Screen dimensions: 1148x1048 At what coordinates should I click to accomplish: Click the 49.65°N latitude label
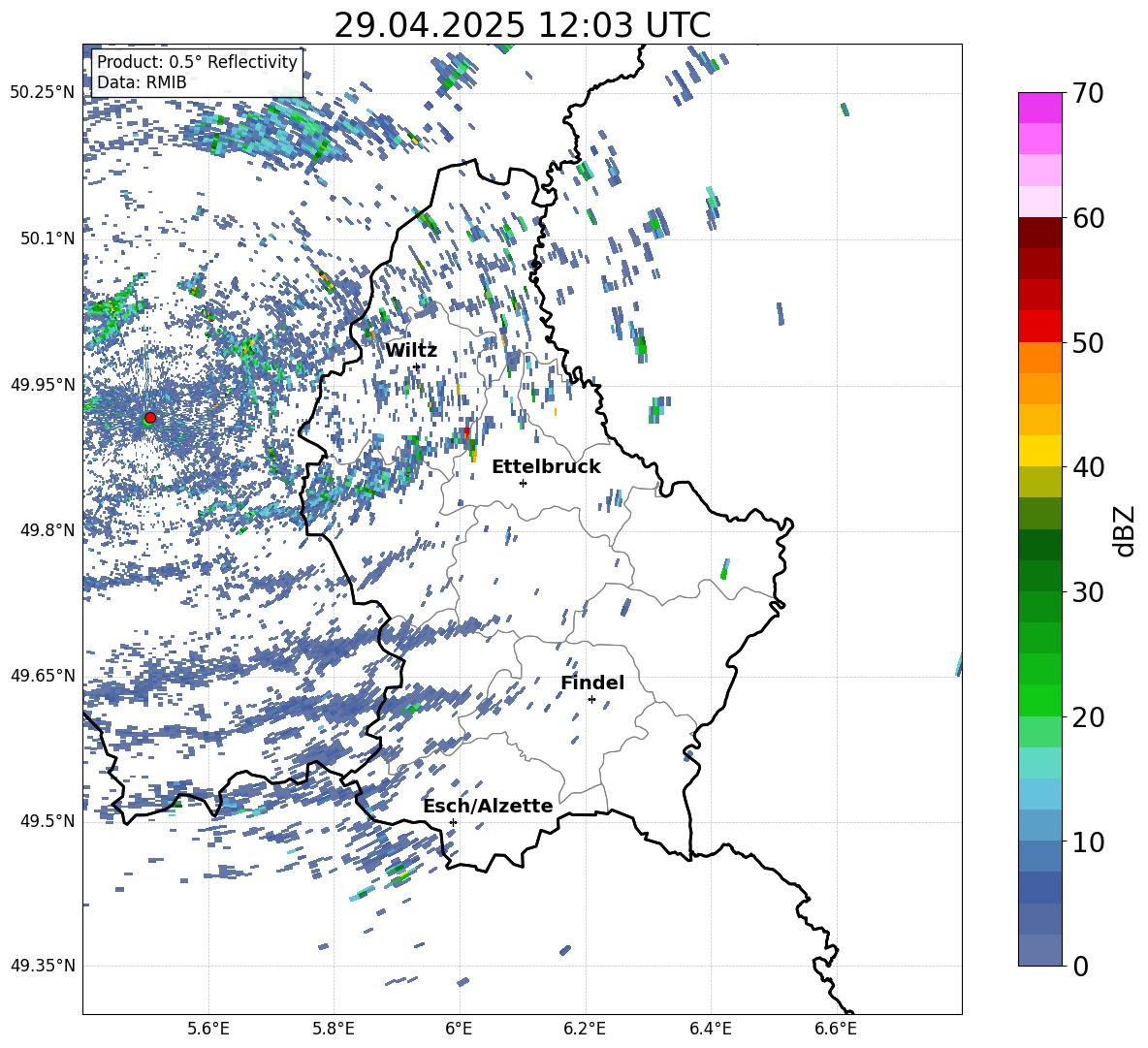[43, 675]
